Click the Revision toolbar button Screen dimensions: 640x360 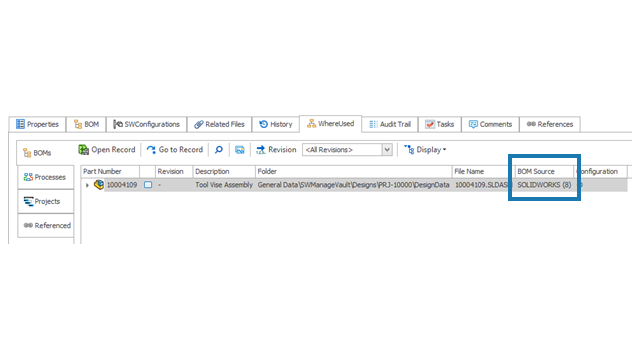tap(276, 150)
